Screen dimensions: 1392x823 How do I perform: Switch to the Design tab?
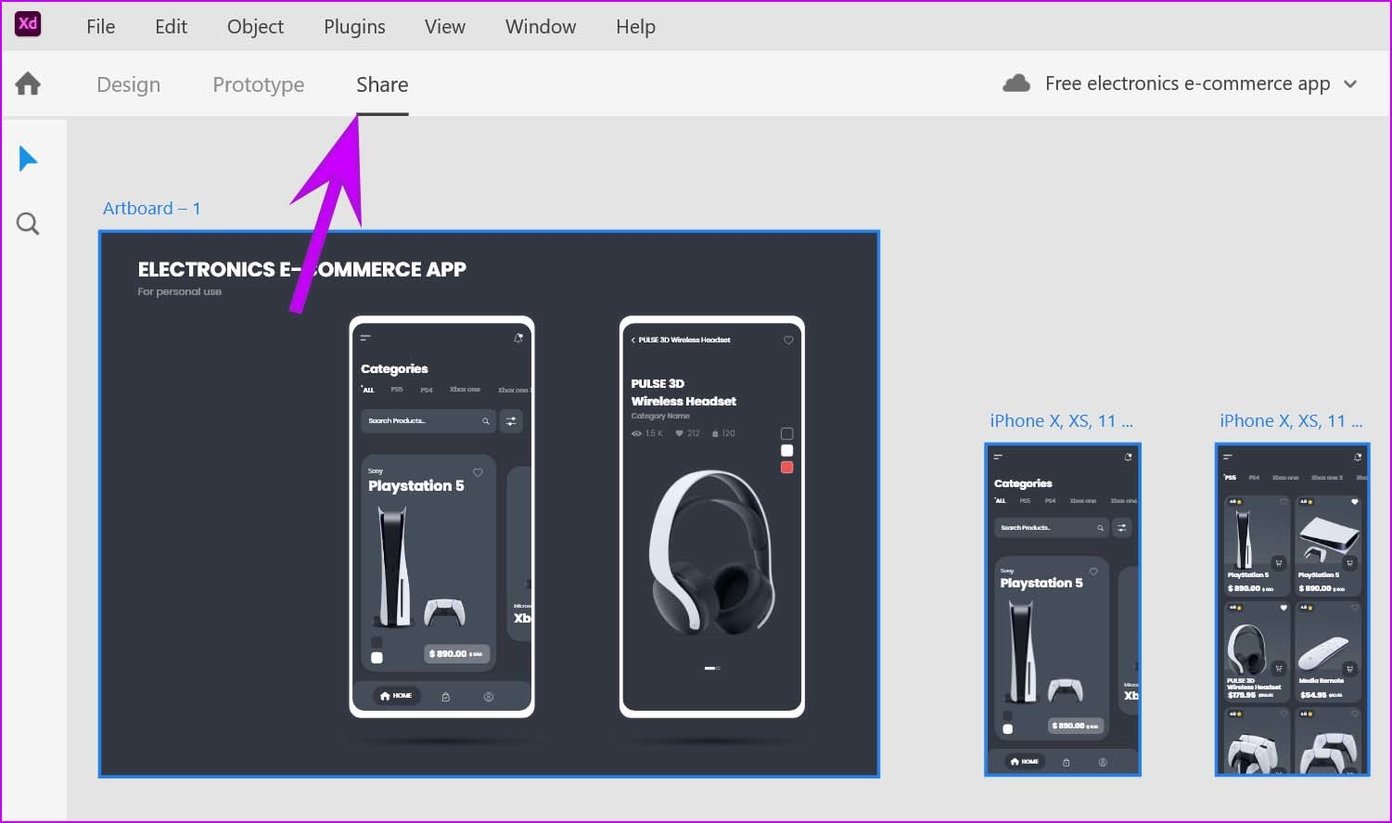(x=128, y=85)
